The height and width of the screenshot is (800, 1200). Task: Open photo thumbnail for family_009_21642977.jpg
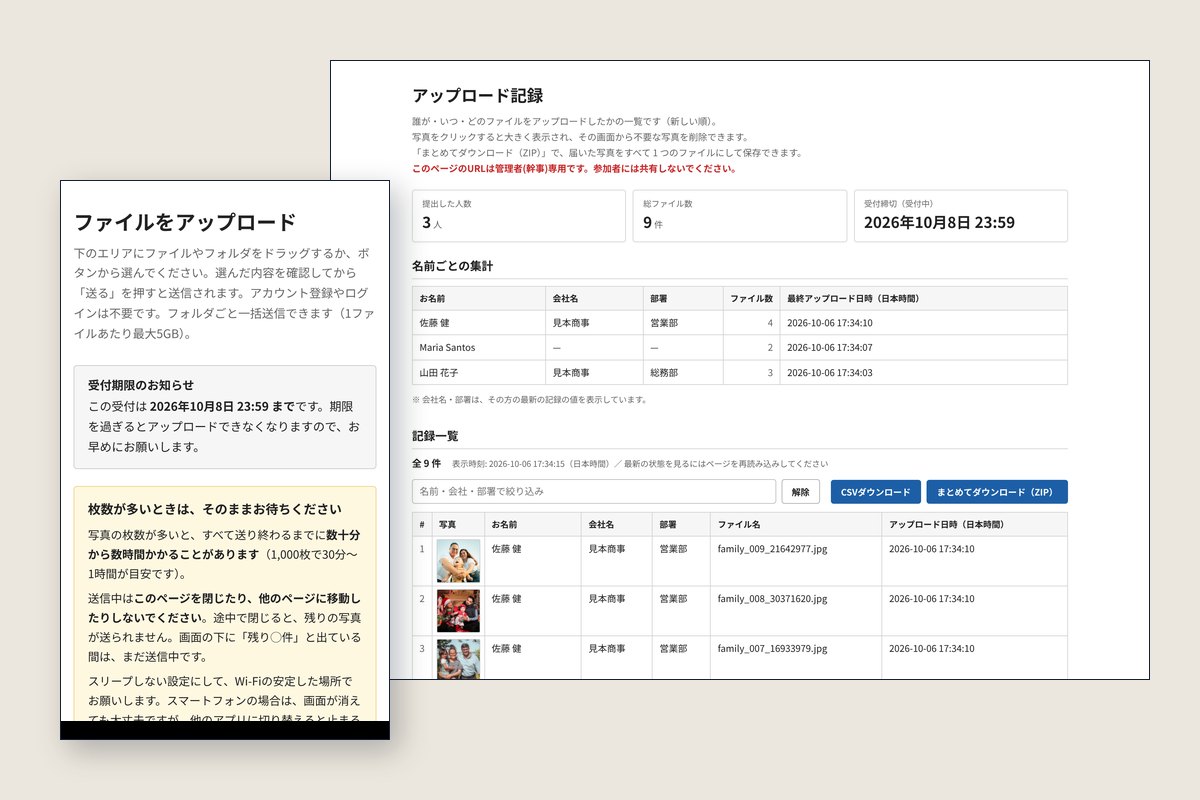(x=458, y=561)
